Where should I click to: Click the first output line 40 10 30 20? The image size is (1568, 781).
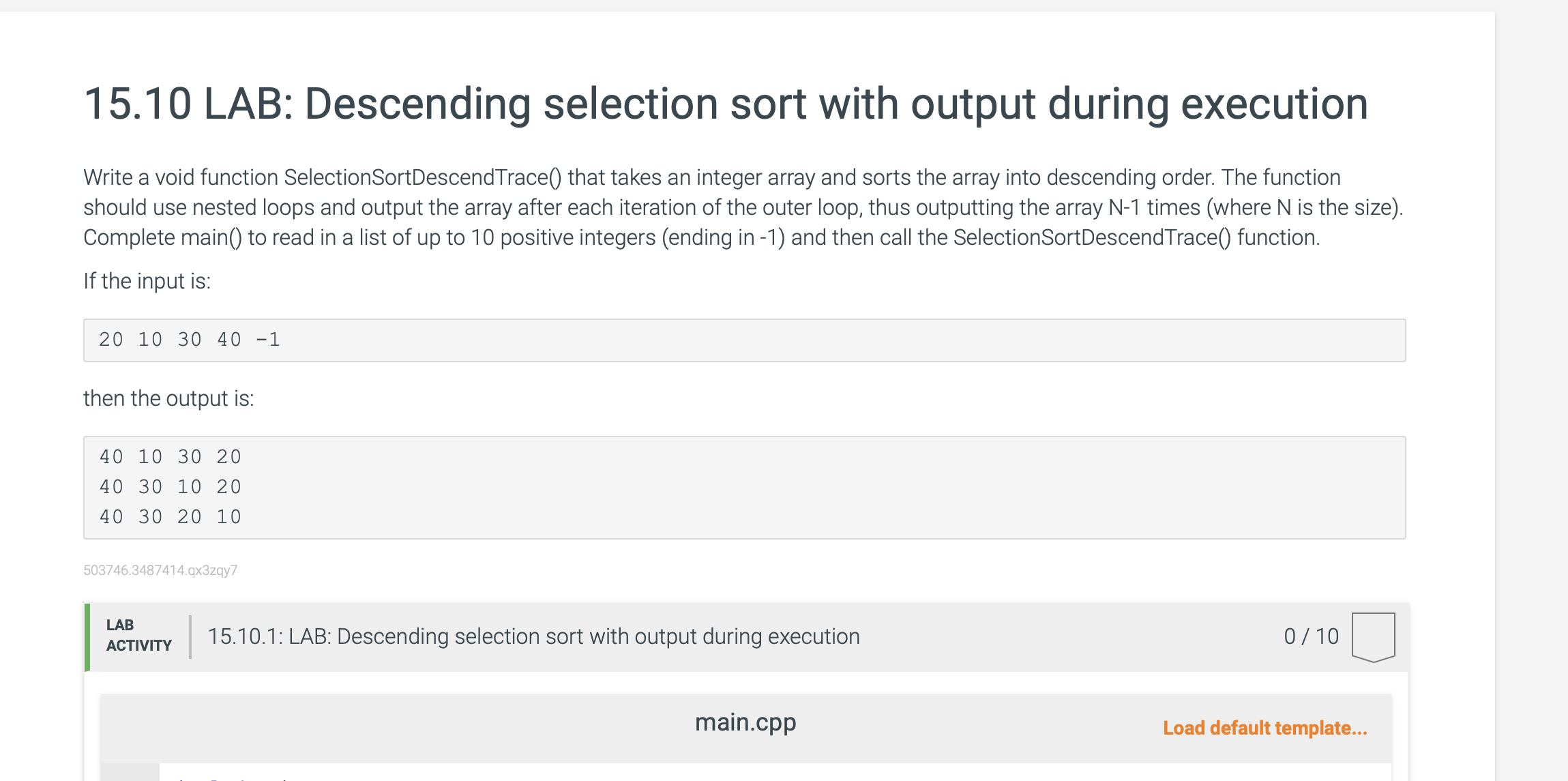[x=171, y=457]
